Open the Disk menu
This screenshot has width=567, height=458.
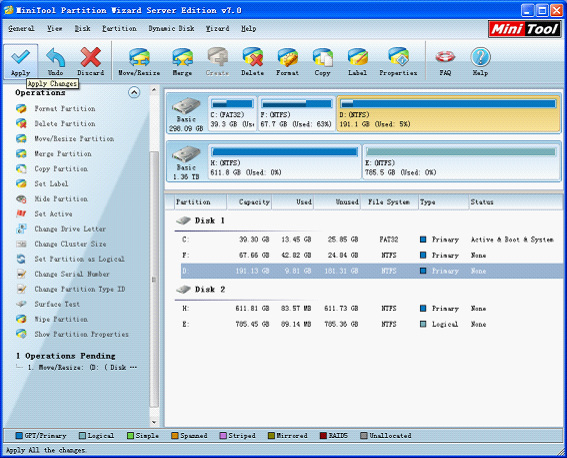coord(82,28)
